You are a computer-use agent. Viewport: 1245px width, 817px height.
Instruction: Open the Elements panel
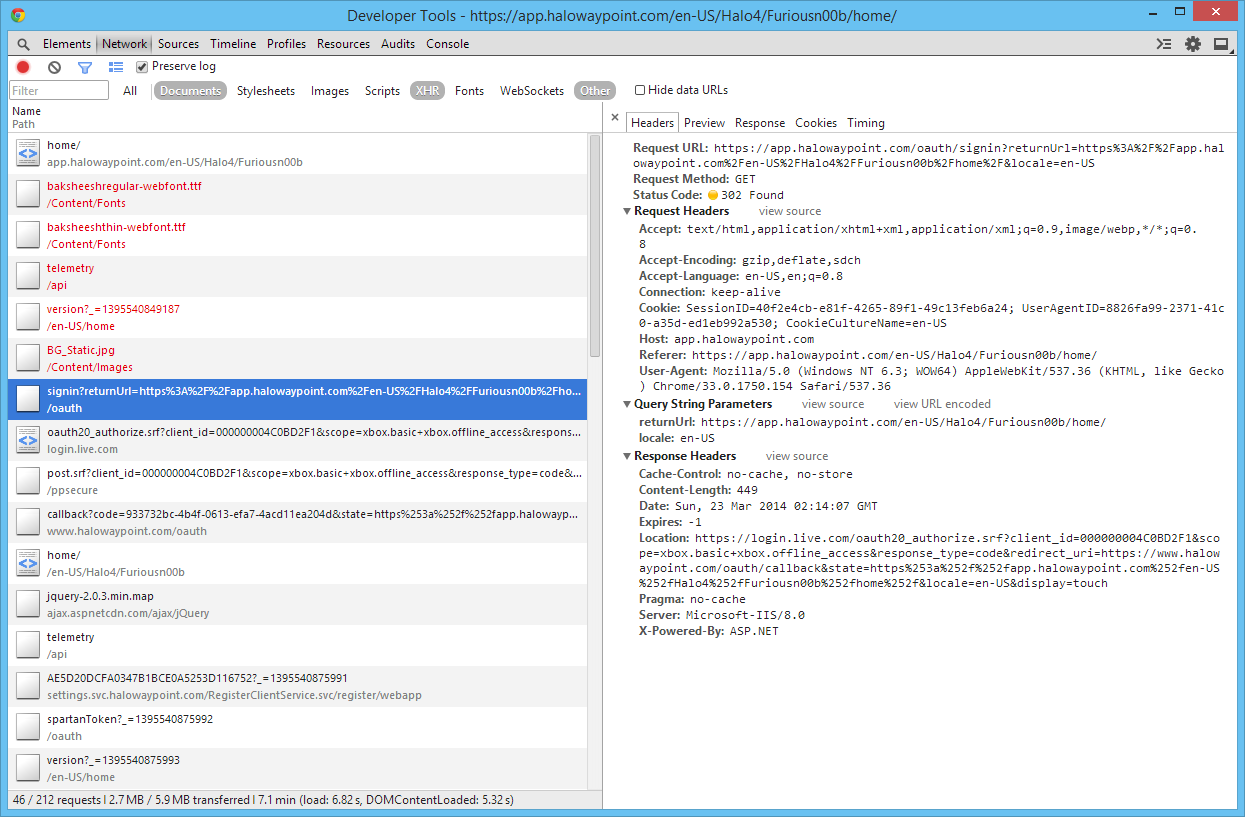click(67, 44)
